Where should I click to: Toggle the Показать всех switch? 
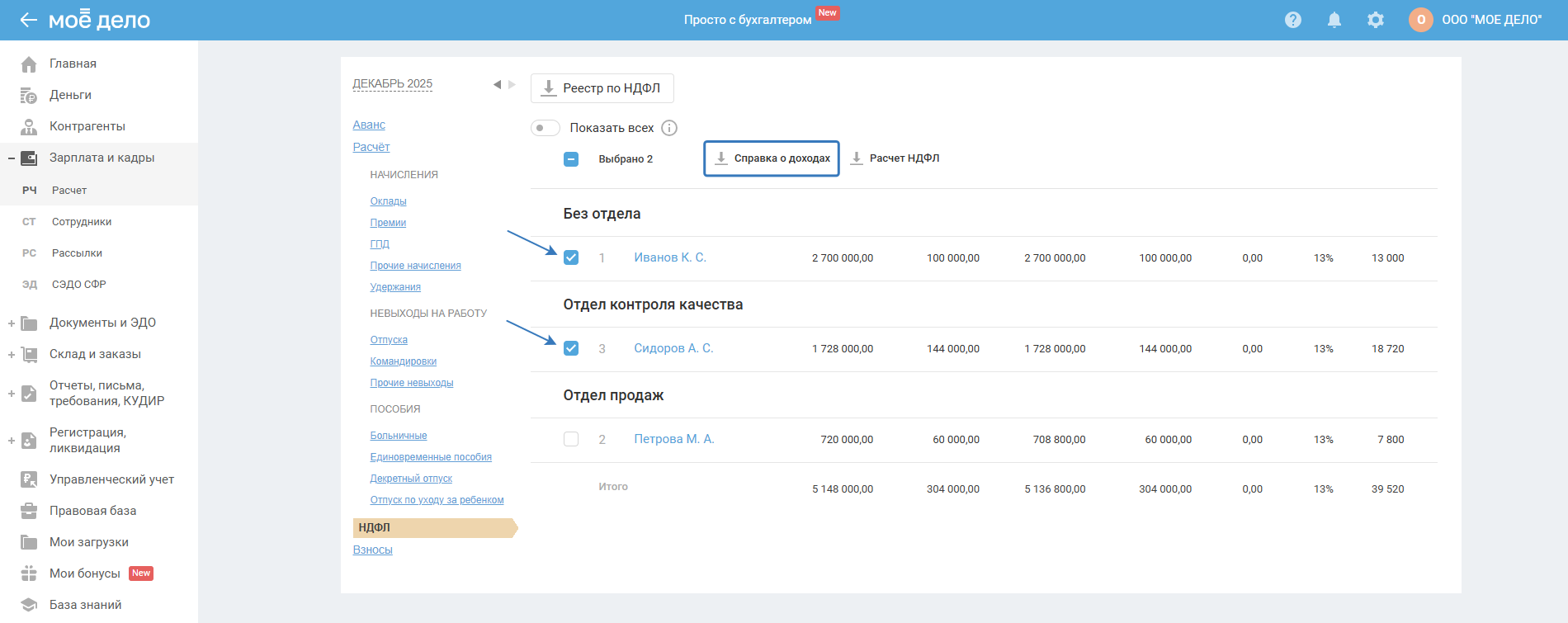tap(545, 128)
